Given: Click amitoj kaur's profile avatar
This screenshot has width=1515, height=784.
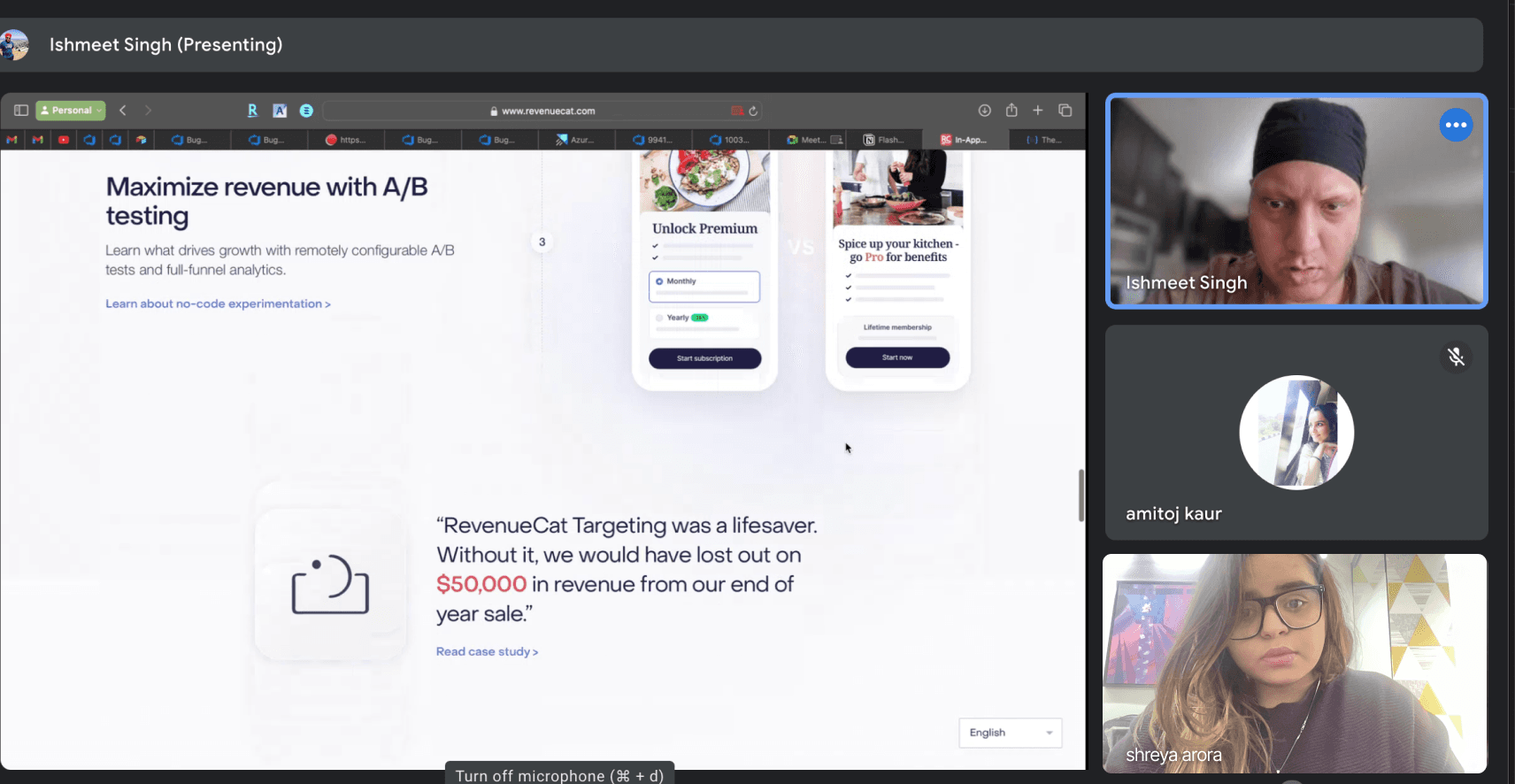Looking at the screenshot, I should coord(1296,433).
